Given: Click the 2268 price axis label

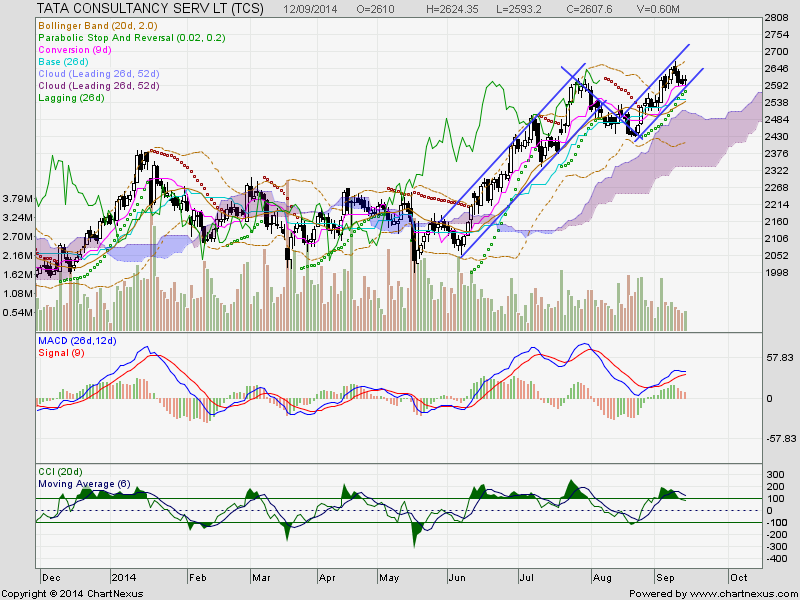Looking at the screenshot, I should click(777, 188).
